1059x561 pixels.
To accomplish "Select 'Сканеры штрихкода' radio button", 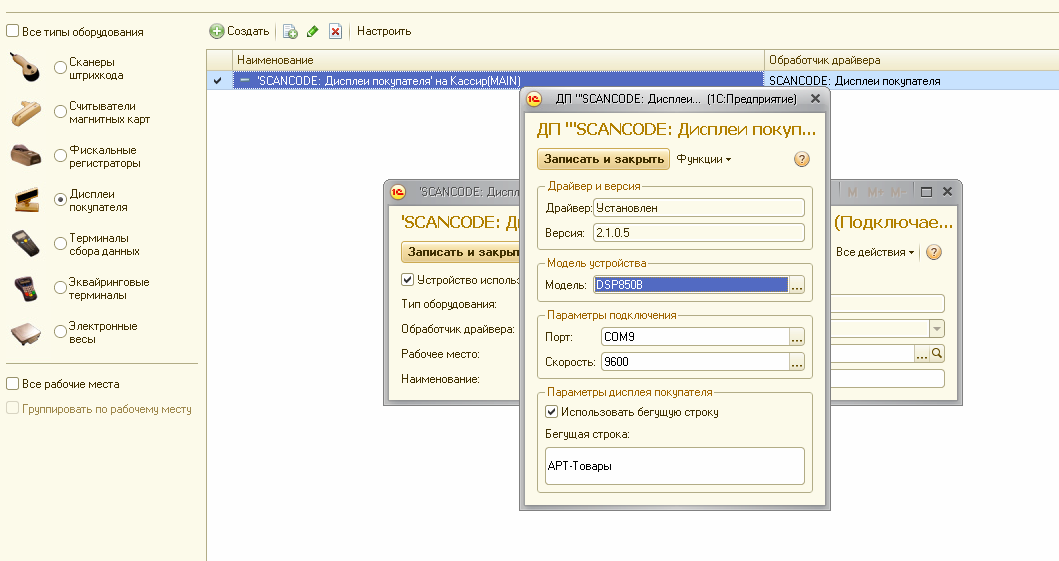I will [x=61, y=68].
